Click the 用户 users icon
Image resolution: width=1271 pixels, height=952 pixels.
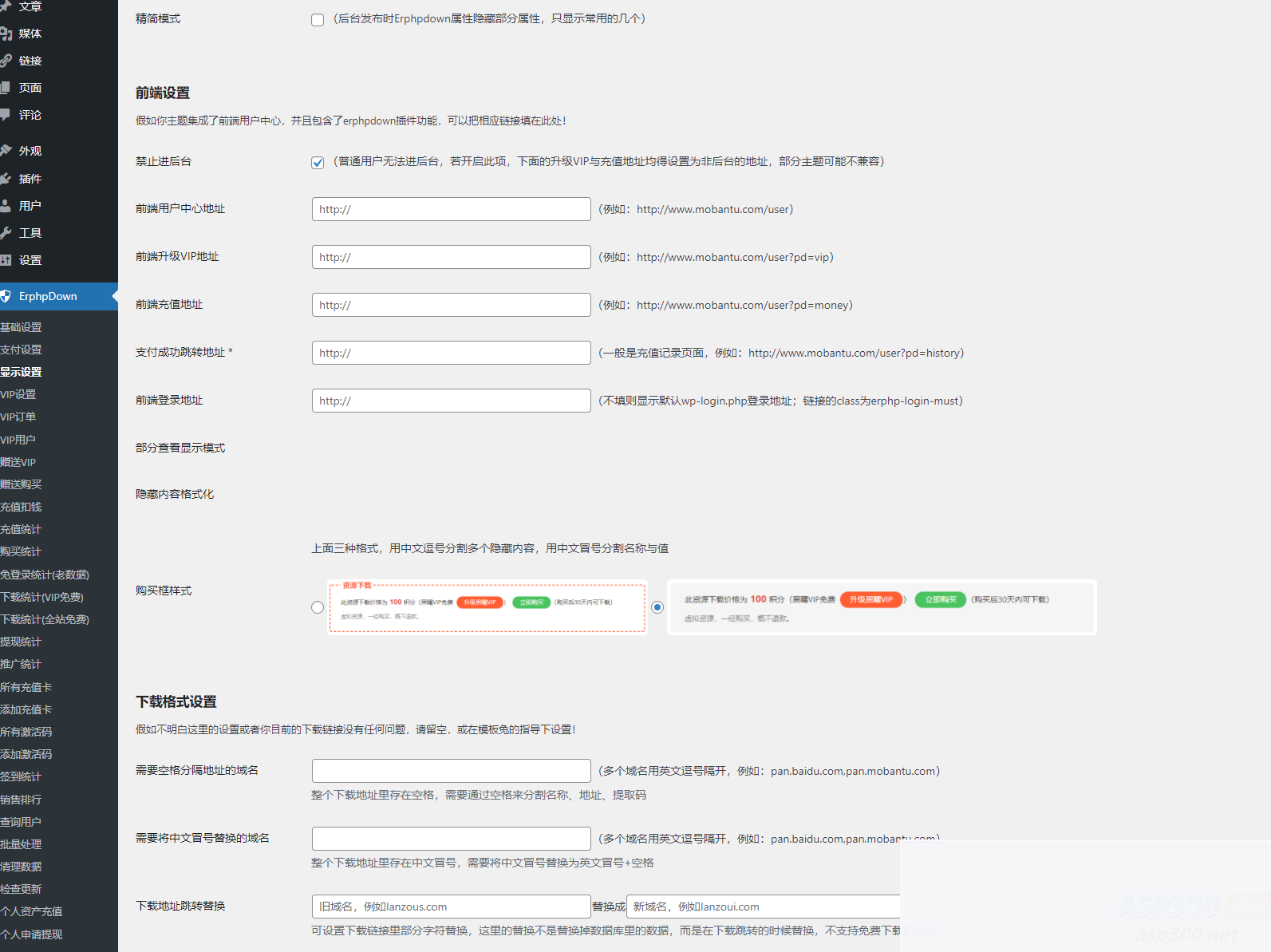[6, 206]
